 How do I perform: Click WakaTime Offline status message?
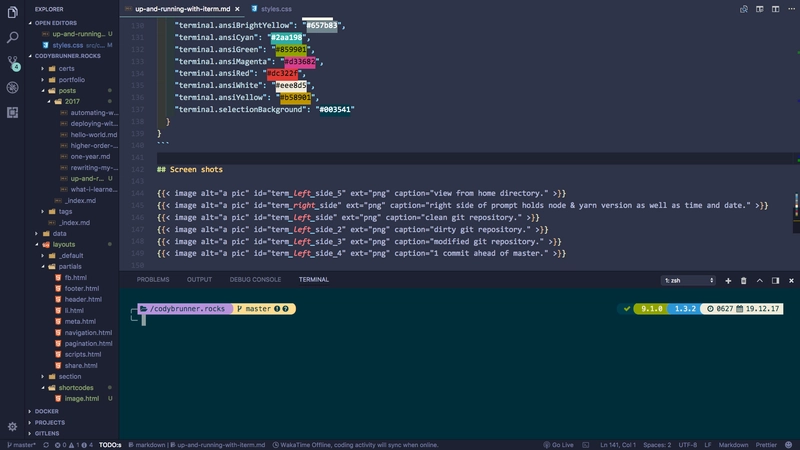tap(355, 445)
